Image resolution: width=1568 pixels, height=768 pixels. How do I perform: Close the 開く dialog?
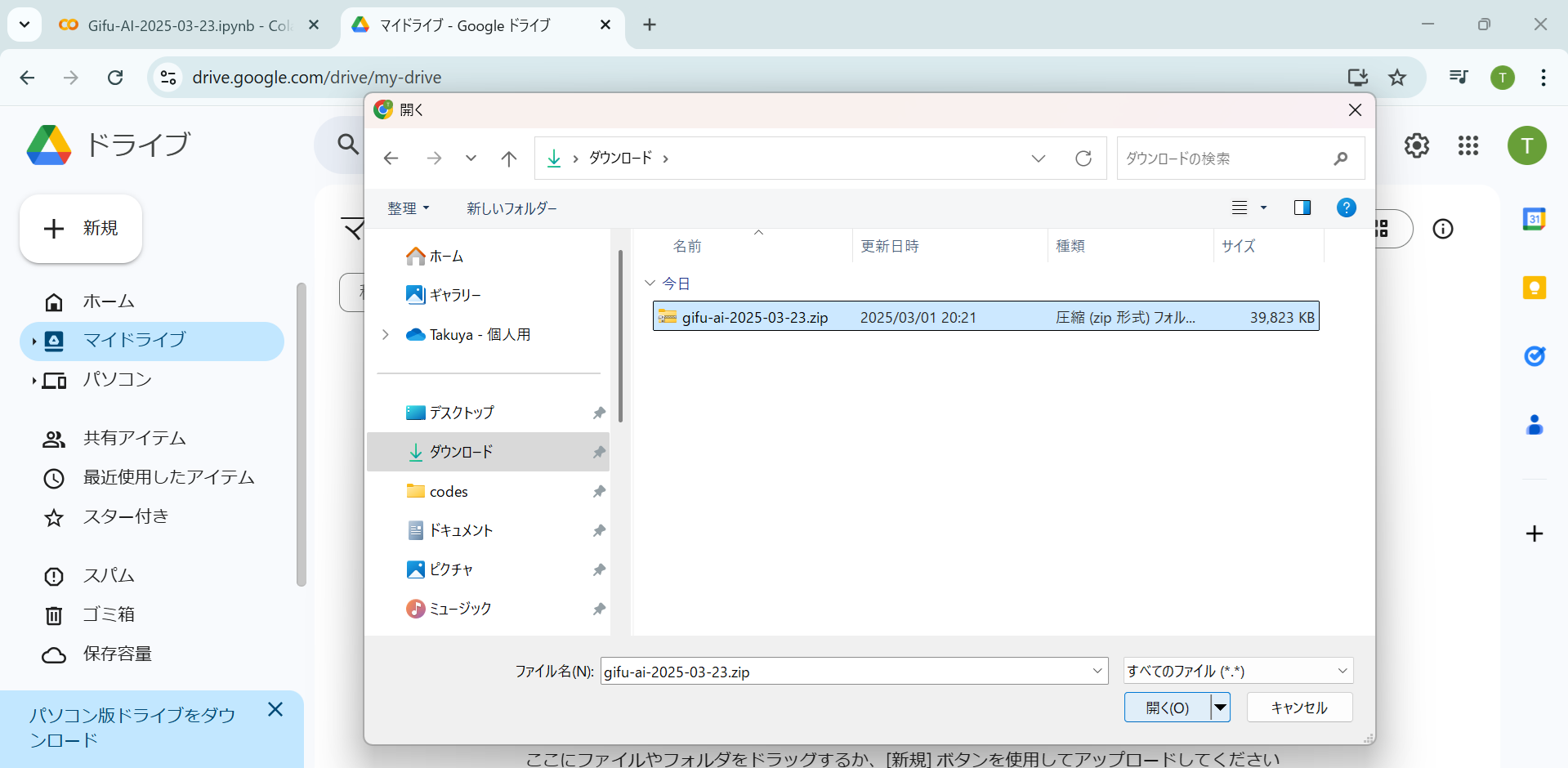pyautogui.click(x=1355, y=109)
